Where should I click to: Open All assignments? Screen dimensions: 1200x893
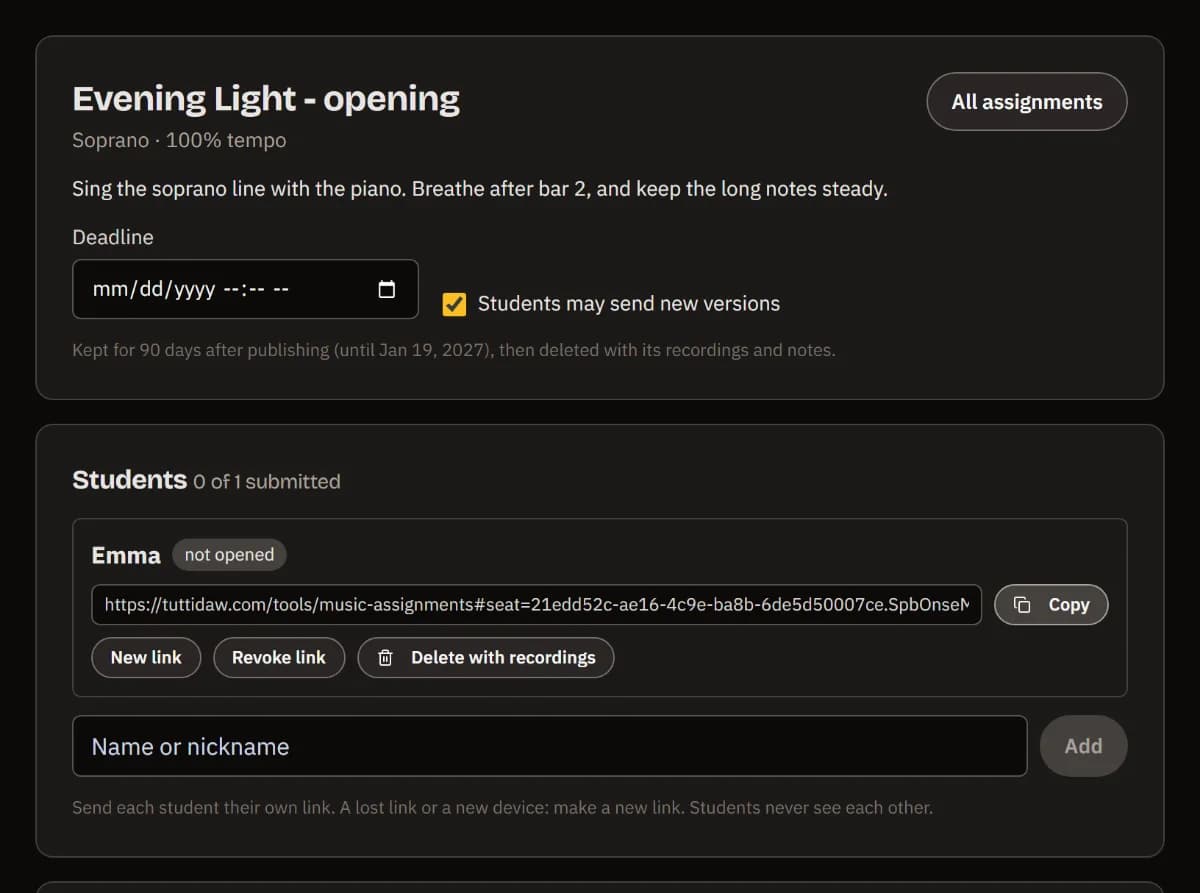click(1027, 102)
